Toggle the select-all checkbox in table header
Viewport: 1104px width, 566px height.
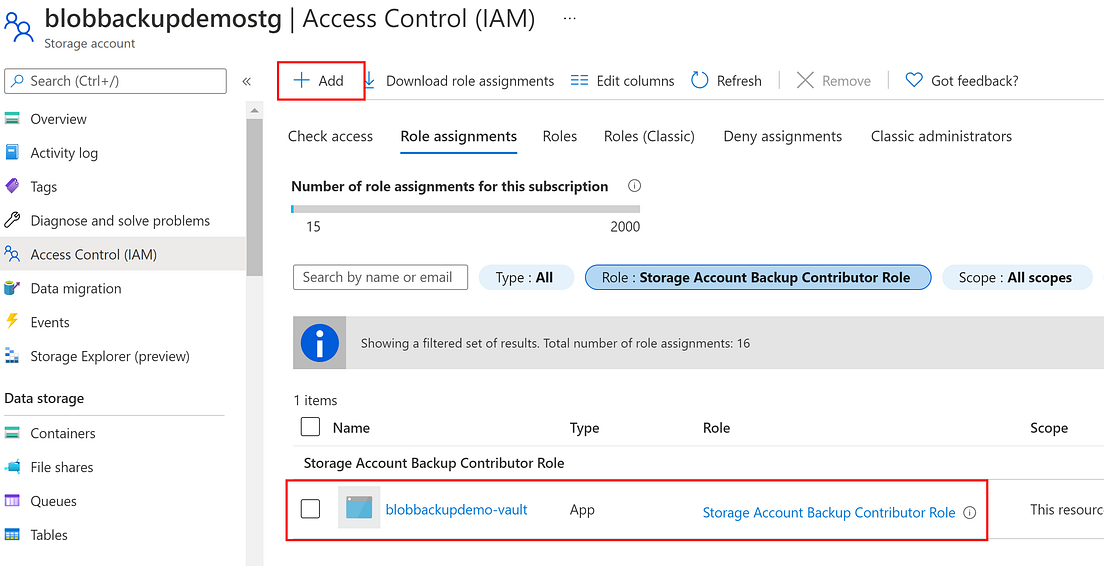[x=311, y=427]
